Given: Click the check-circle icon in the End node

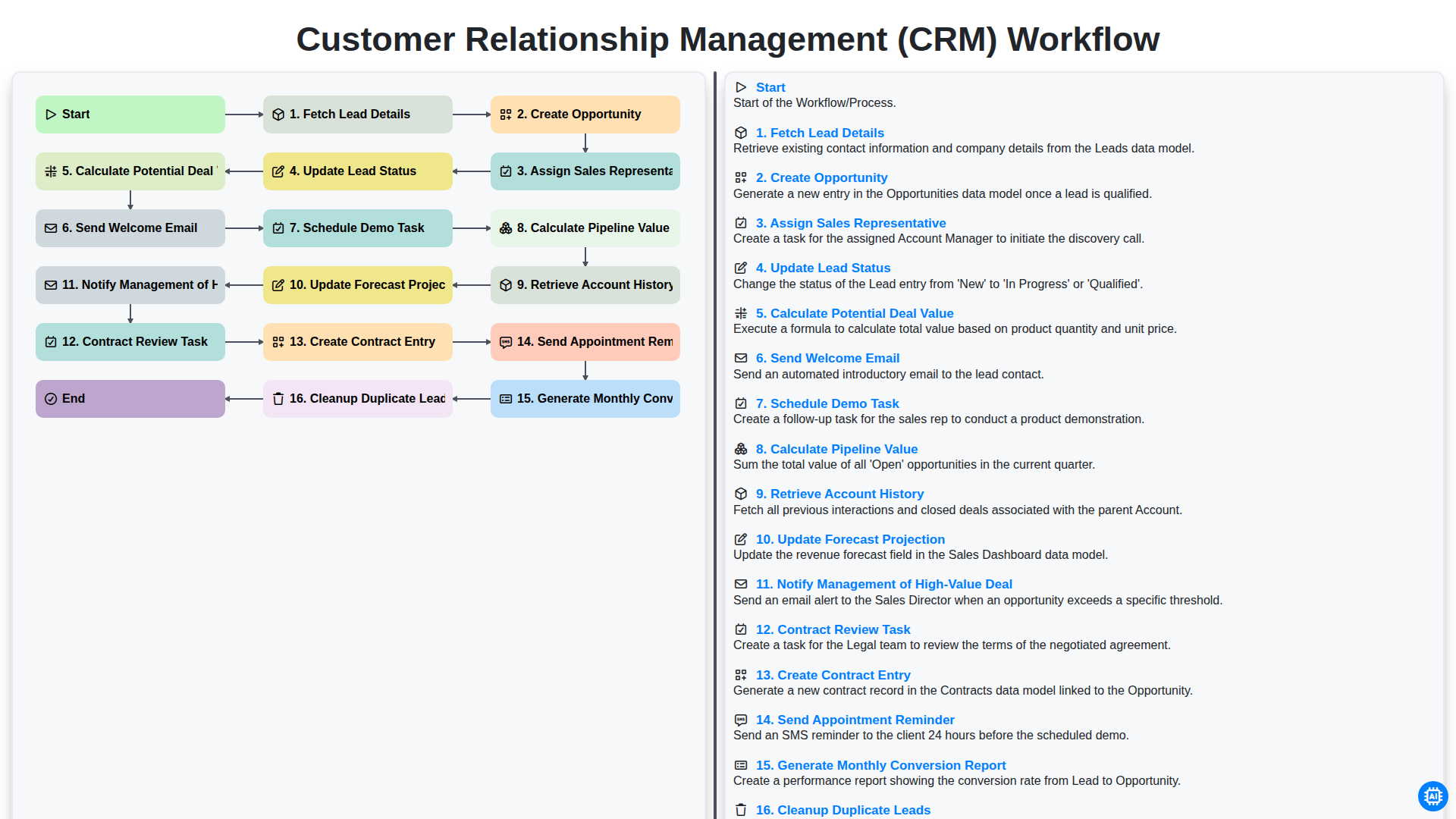Looking at the screenshot, I should pyautogui.click(x=51, y=399).
